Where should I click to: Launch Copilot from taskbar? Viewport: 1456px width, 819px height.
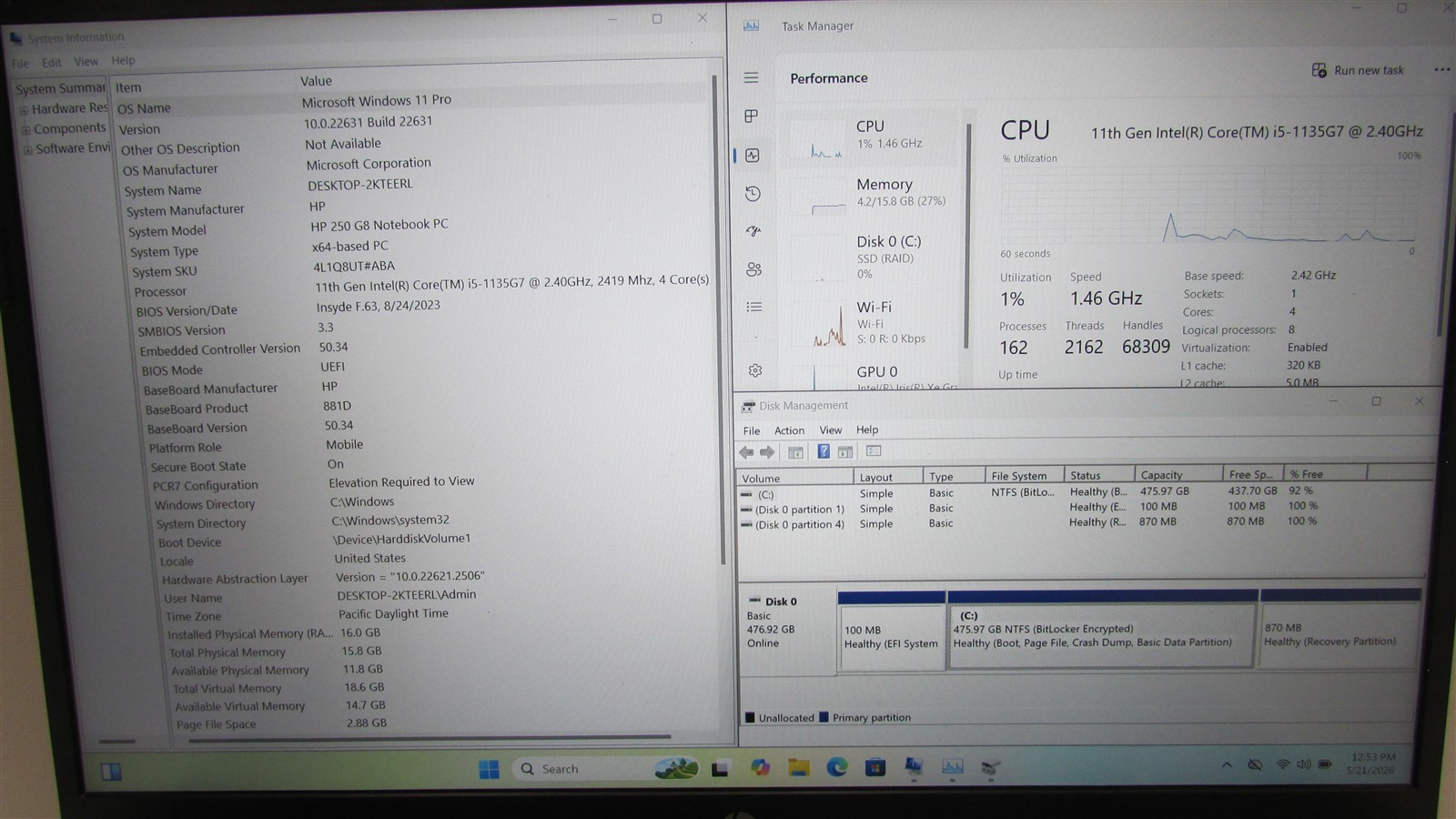coord(760,768)
